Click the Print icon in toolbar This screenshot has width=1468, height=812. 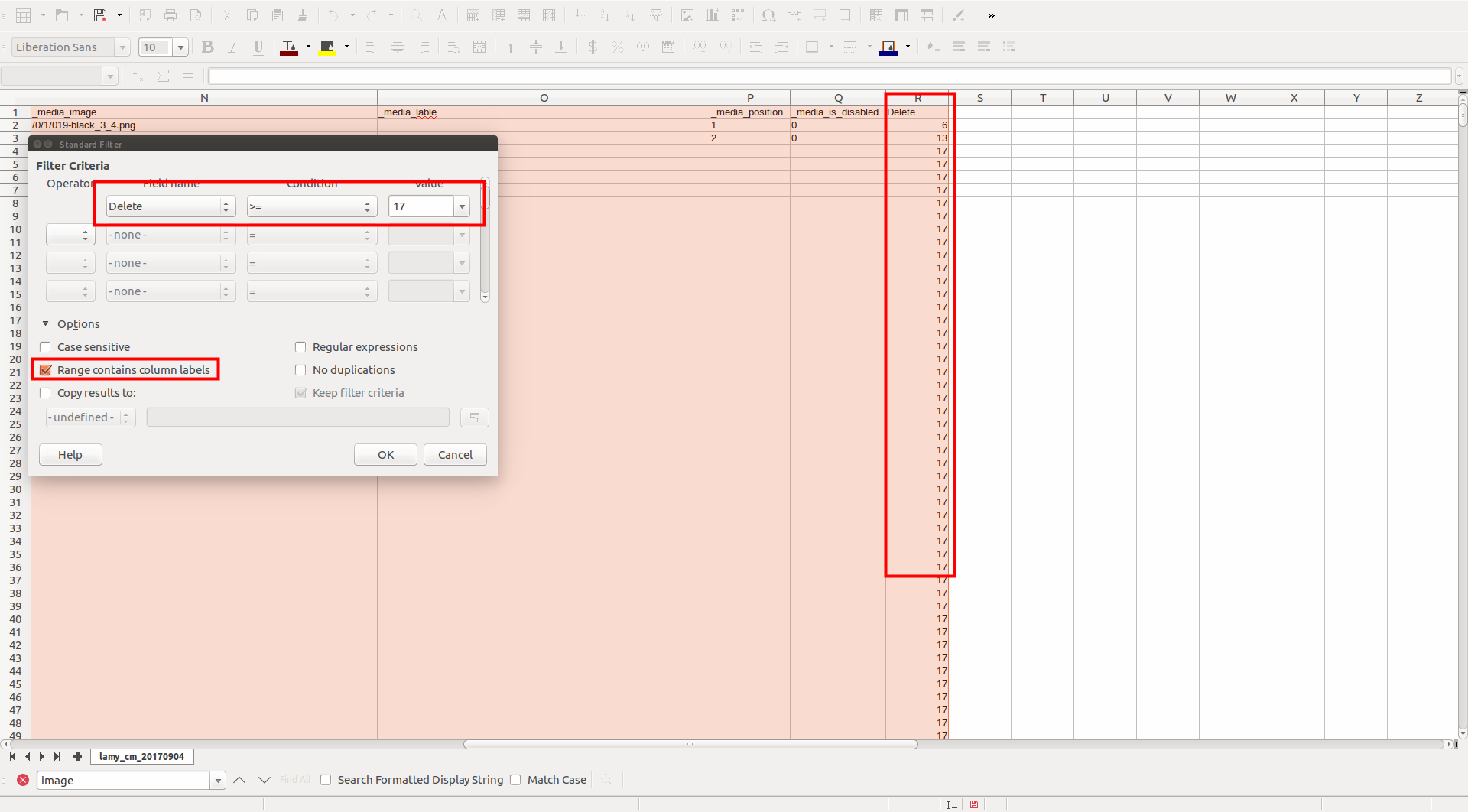click(171, 15)
